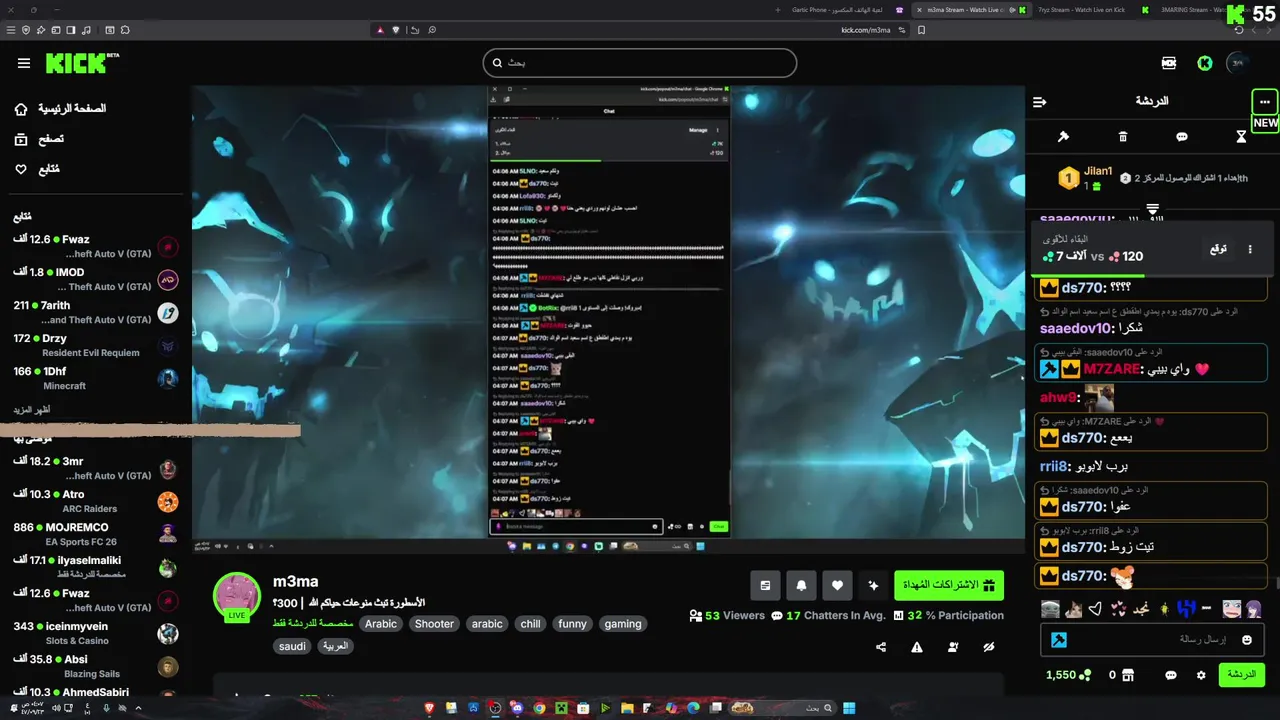Click Jilan1 top gifter entry
The image size is (1280, 720).
(x=1086, y=178)
